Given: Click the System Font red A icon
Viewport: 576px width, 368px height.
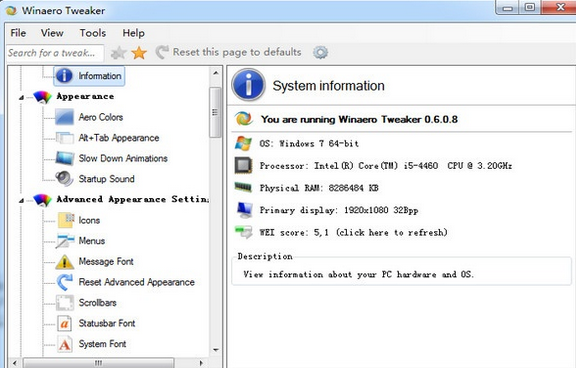Looking at the screenshot, I should [x=65, y=344].
